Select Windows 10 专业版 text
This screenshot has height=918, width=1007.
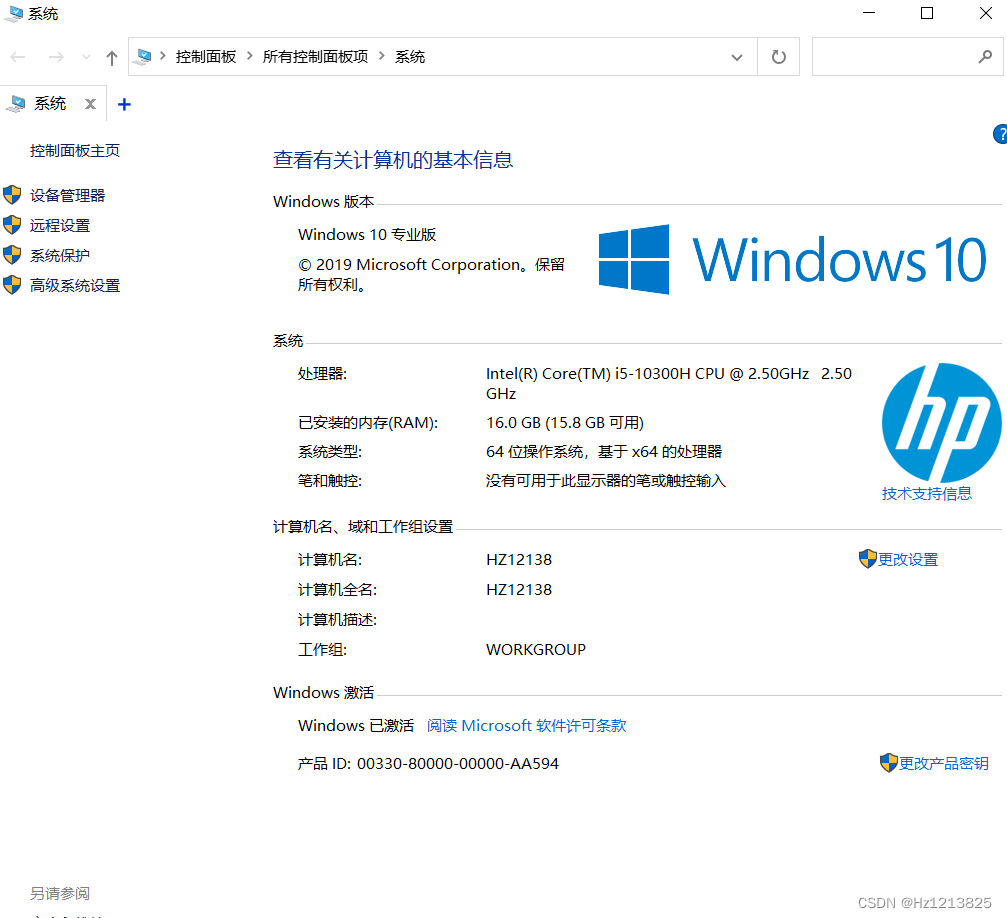click(367, 234)
